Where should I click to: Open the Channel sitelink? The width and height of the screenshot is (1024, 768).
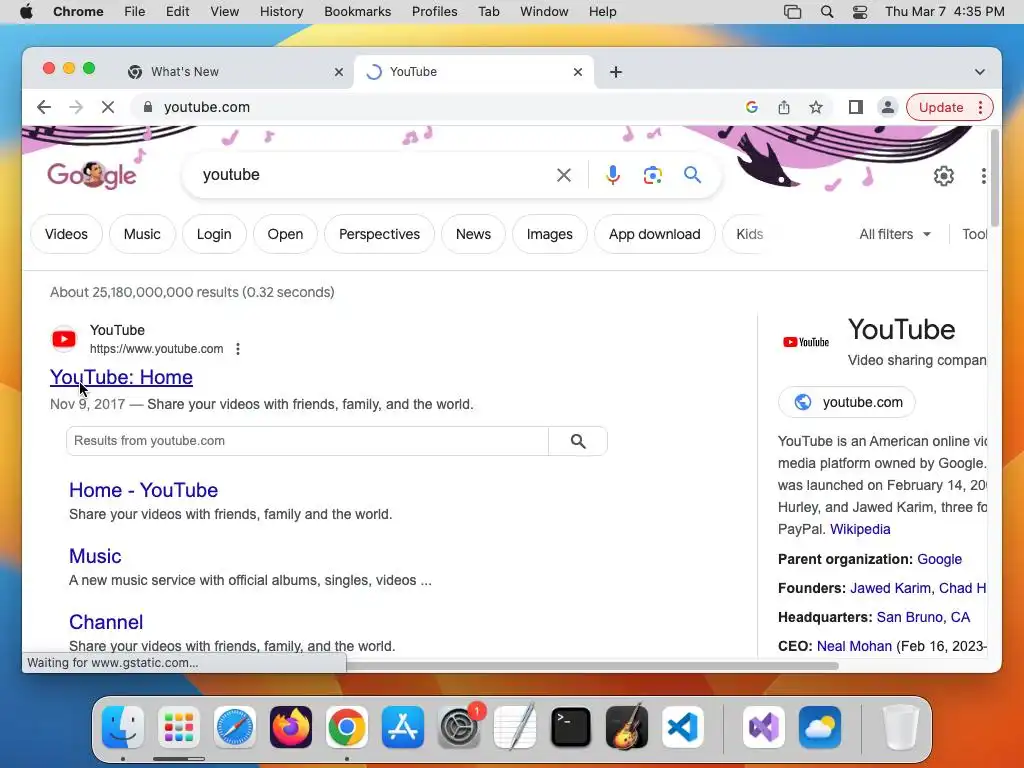click(x=106, y=622)
